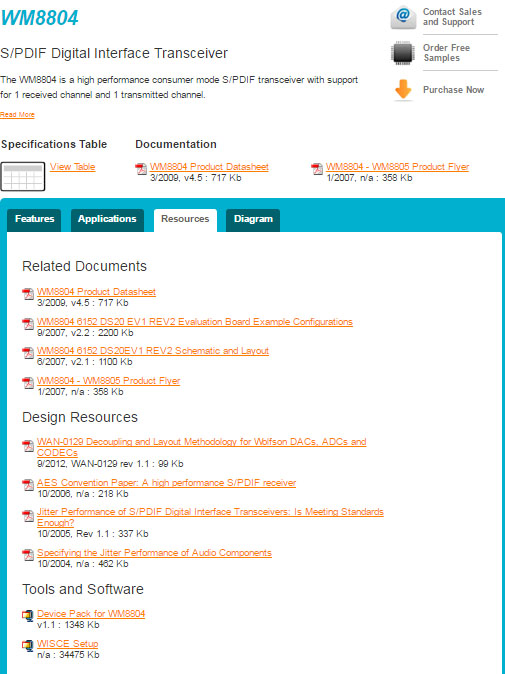The image size is (505, 674).
Task: Click the orange Purchase Now arrow icon
Action: coord(403,90)
